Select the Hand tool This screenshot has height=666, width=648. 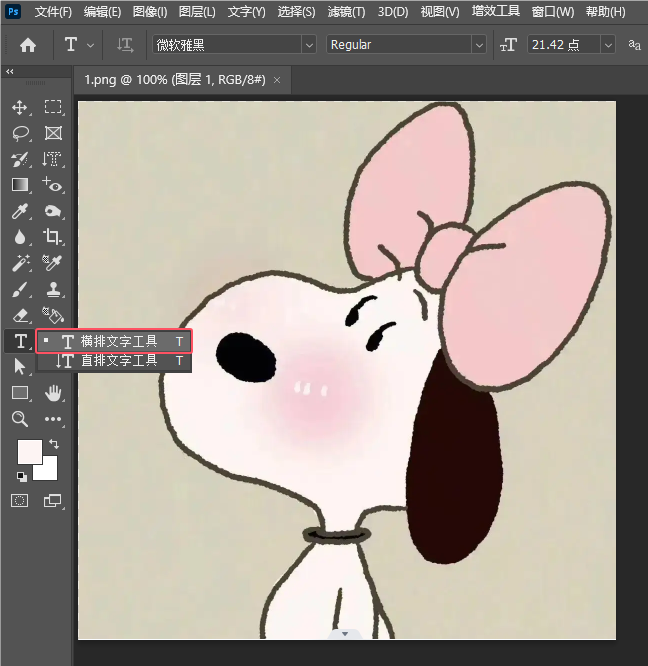(x=53, y=393)
